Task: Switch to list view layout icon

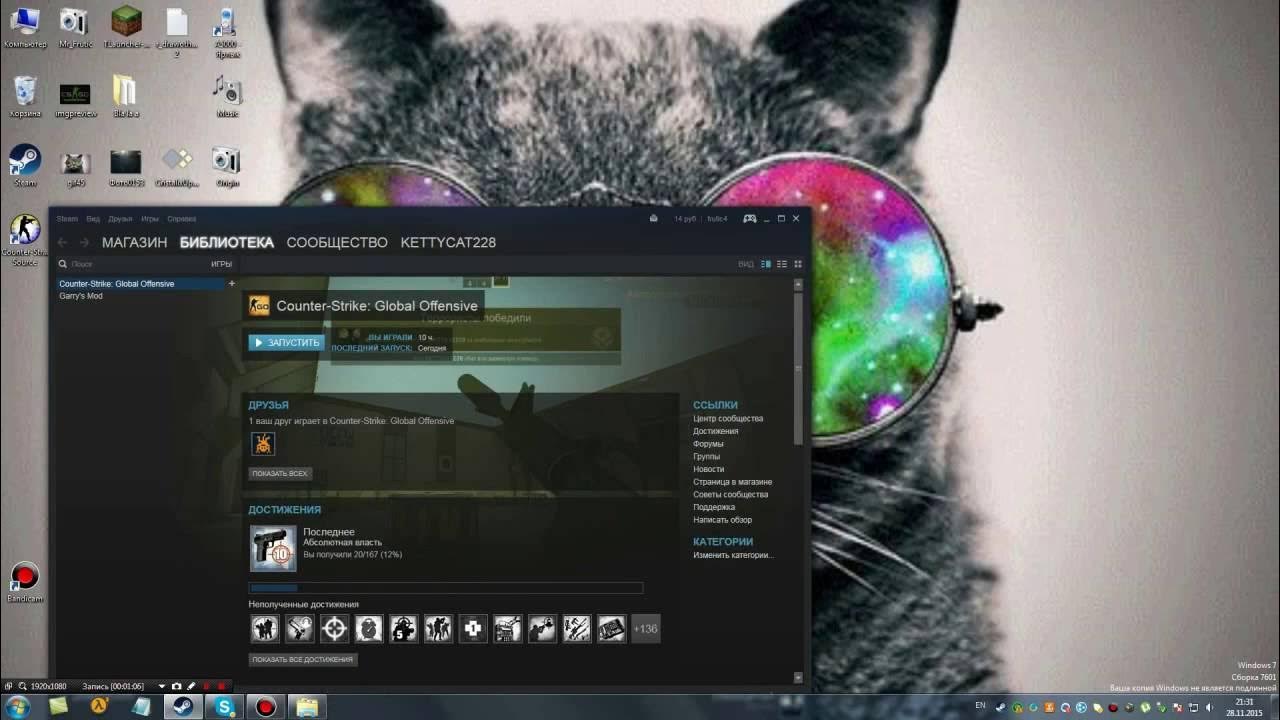Action: pyautogui.click(x=782, y=264)
